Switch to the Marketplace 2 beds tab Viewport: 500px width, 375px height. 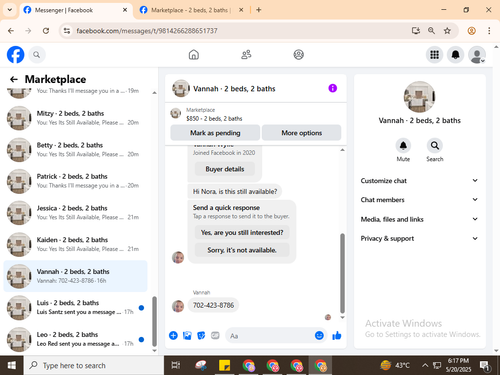coord(190,10)
